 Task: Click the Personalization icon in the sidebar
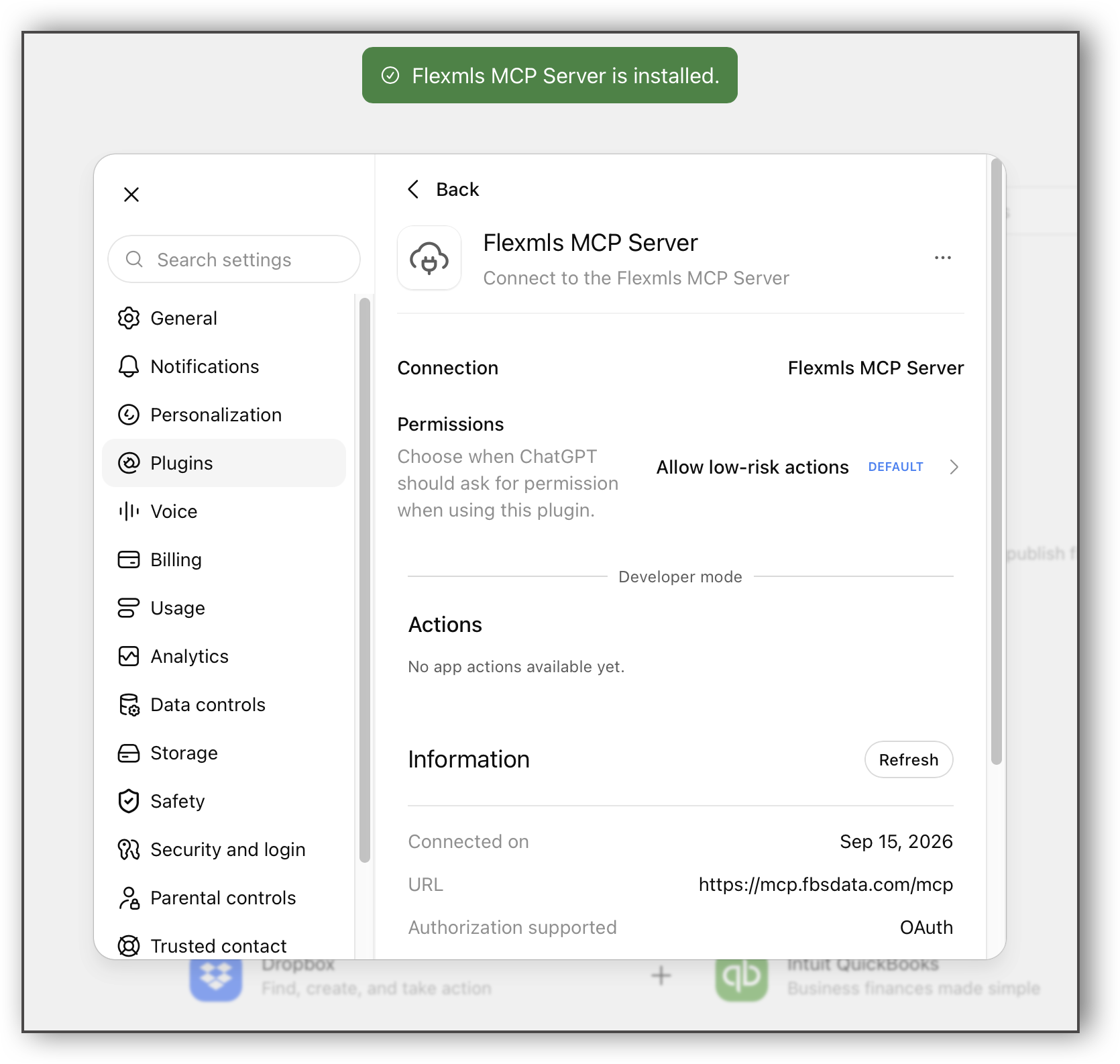[129, 415]
